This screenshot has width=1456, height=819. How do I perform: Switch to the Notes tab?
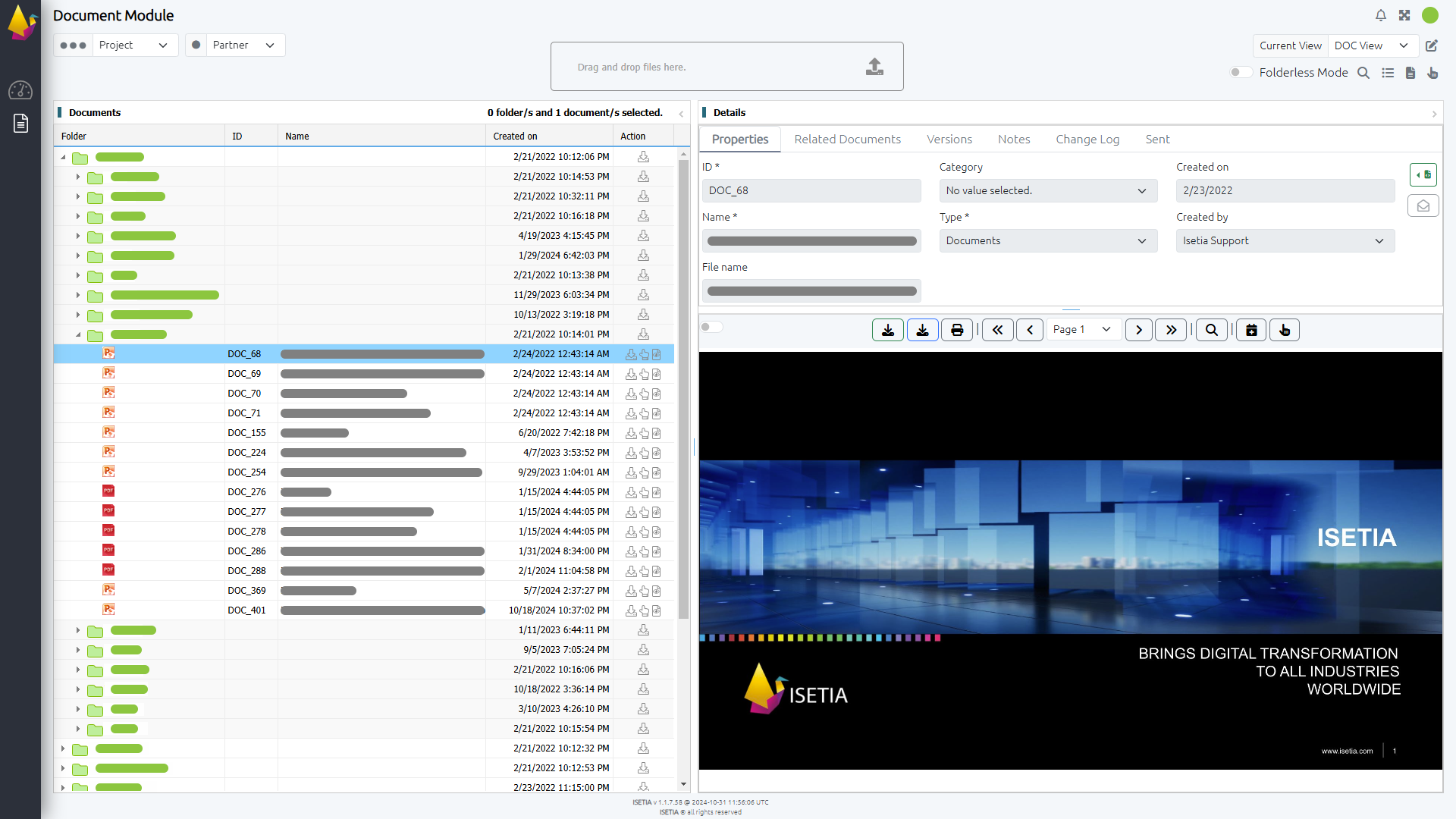click(x=1013, y=140)
